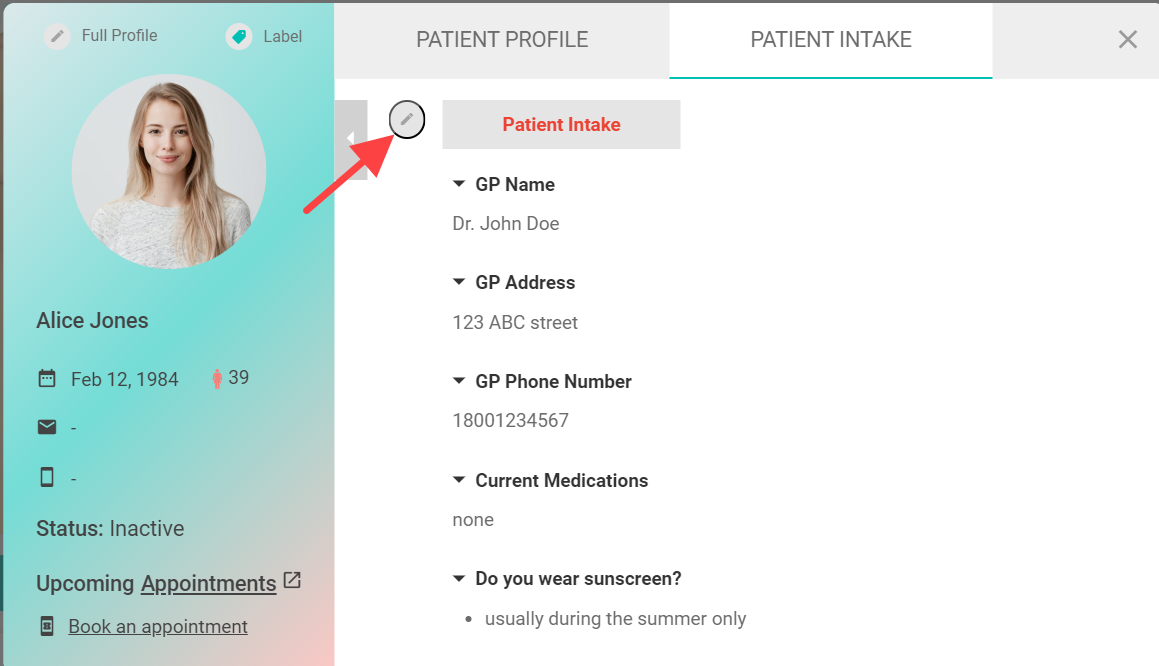
Task: Click the red Patient Intake form button
Action: point(561,124)
